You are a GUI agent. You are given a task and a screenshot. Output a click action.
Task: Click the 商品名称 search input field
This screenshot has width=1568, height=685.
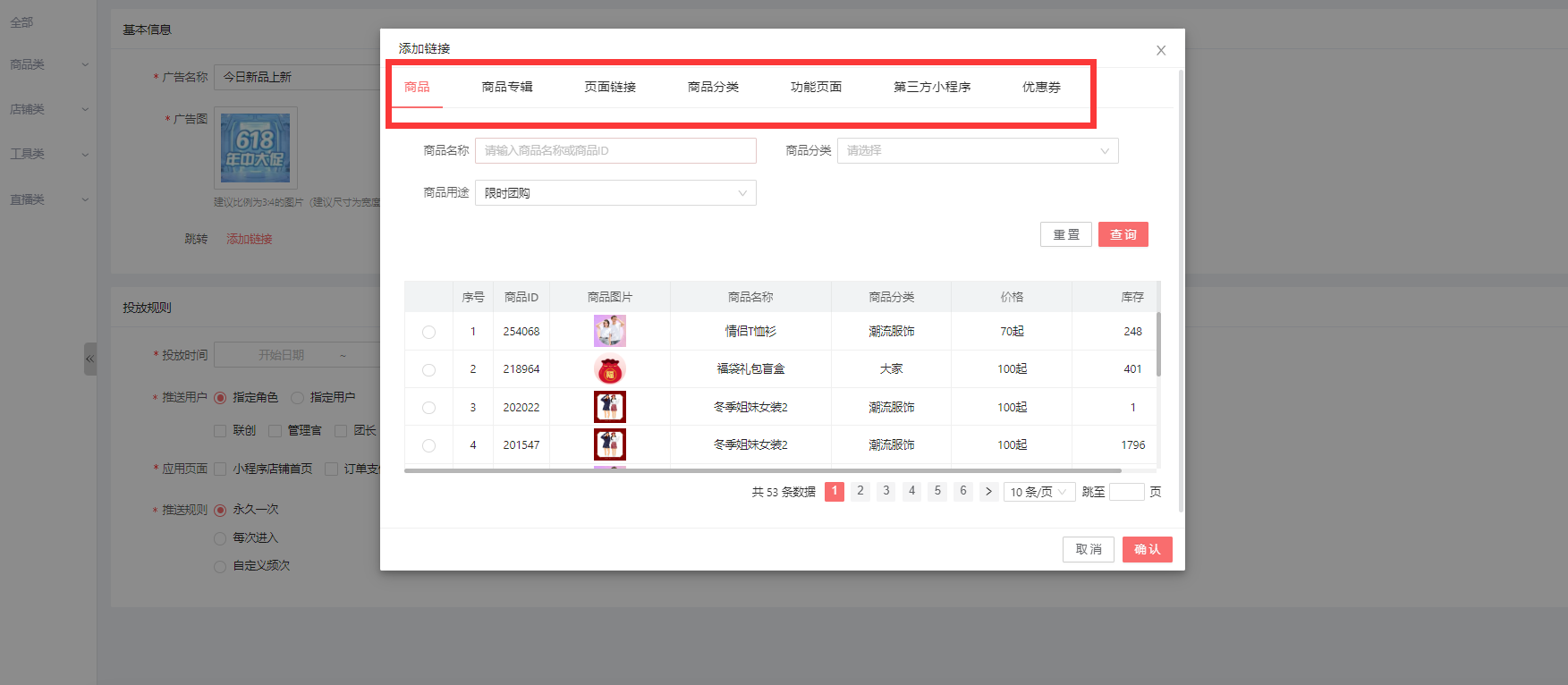tap(615, 150)
